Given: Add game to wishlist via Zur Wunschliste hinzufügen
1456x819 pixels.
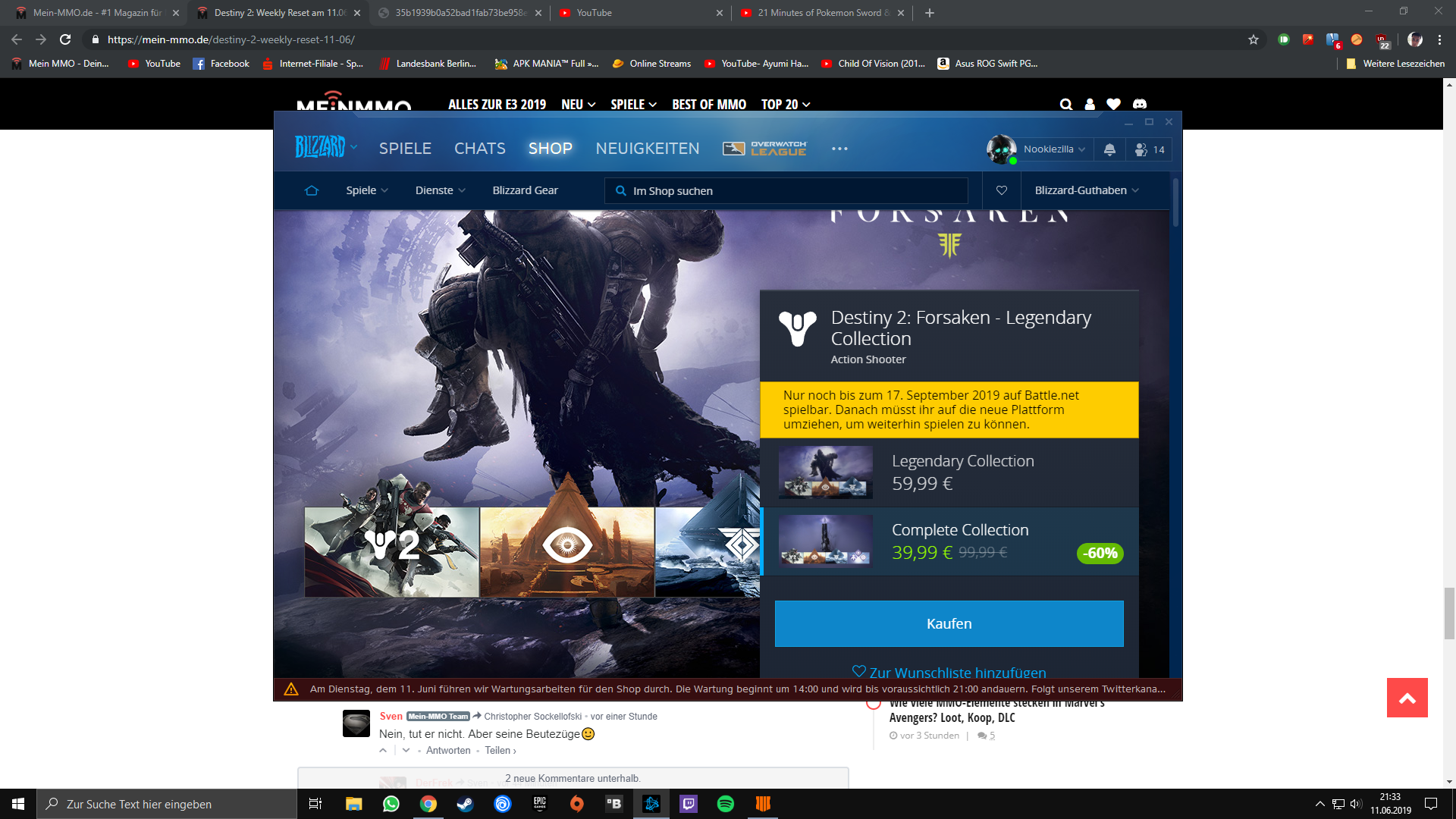Looking at the screenshot, I should pyautogui.click(x=949, y=673).
